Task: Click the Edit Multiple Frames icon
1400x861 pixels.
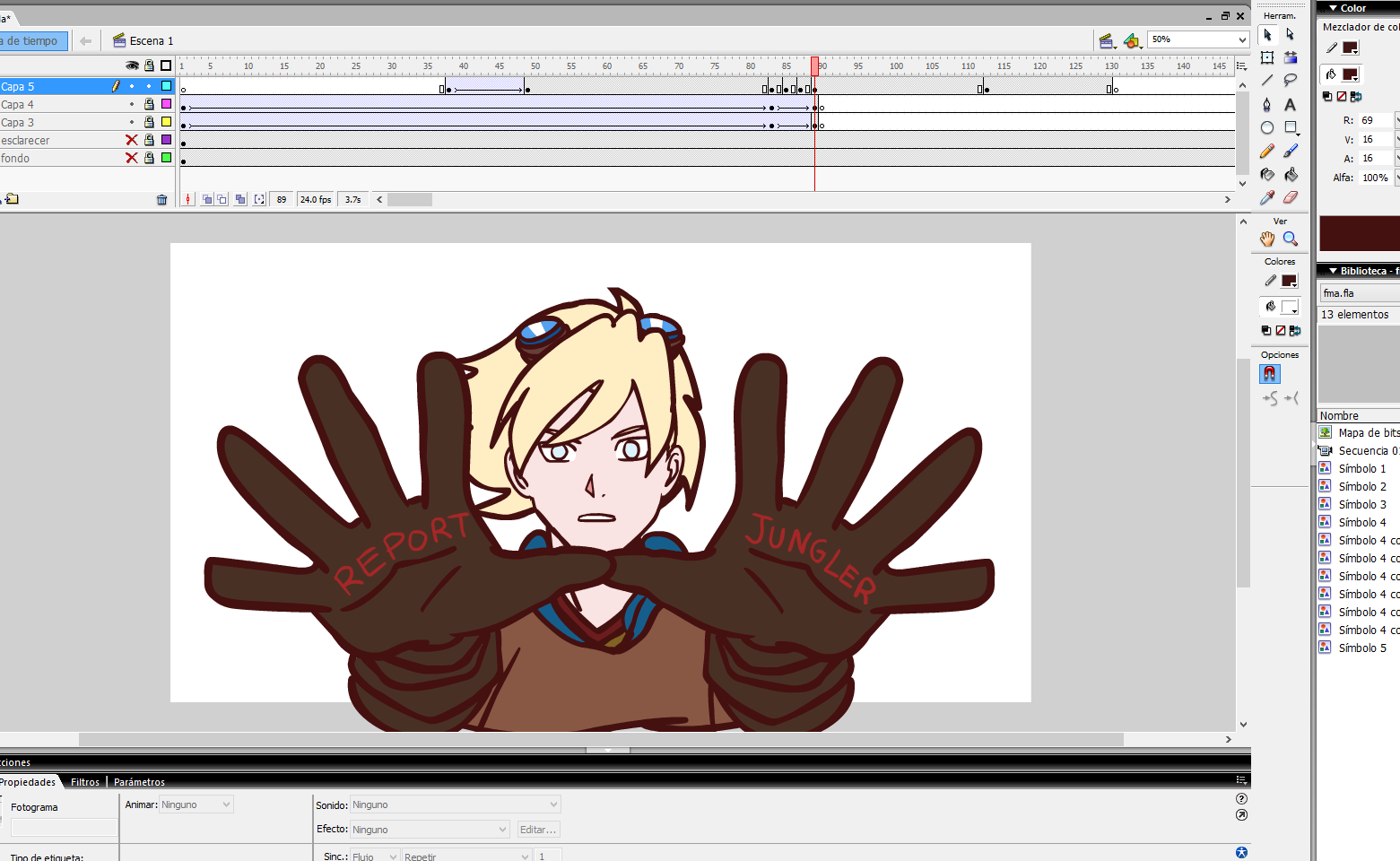Action: tap(240, 199)
